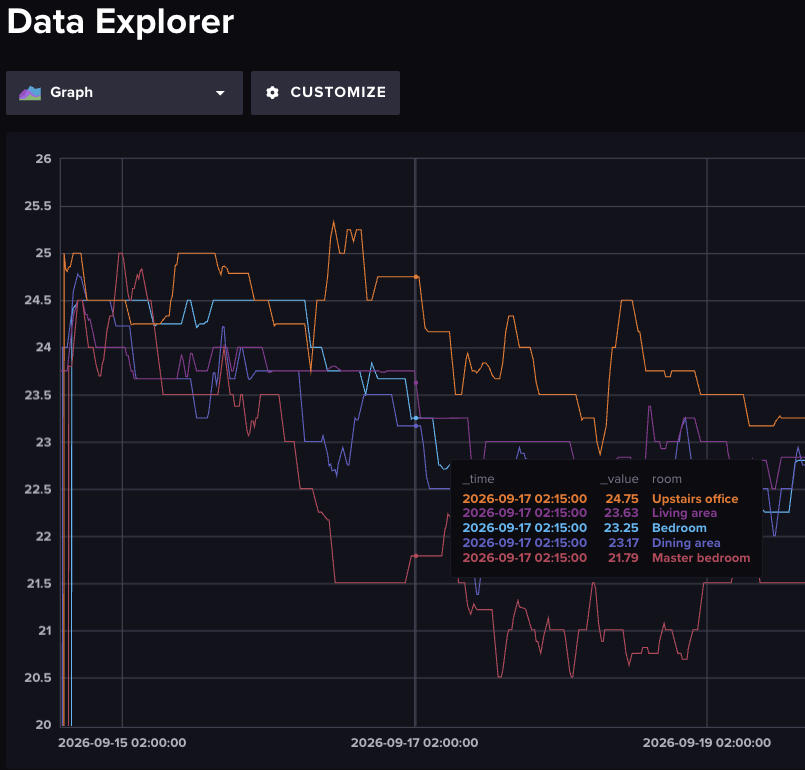Click the purple Living area hover point on graph
Screen dimensions: 805x770
pyautogui.click(x=416, y=383)
